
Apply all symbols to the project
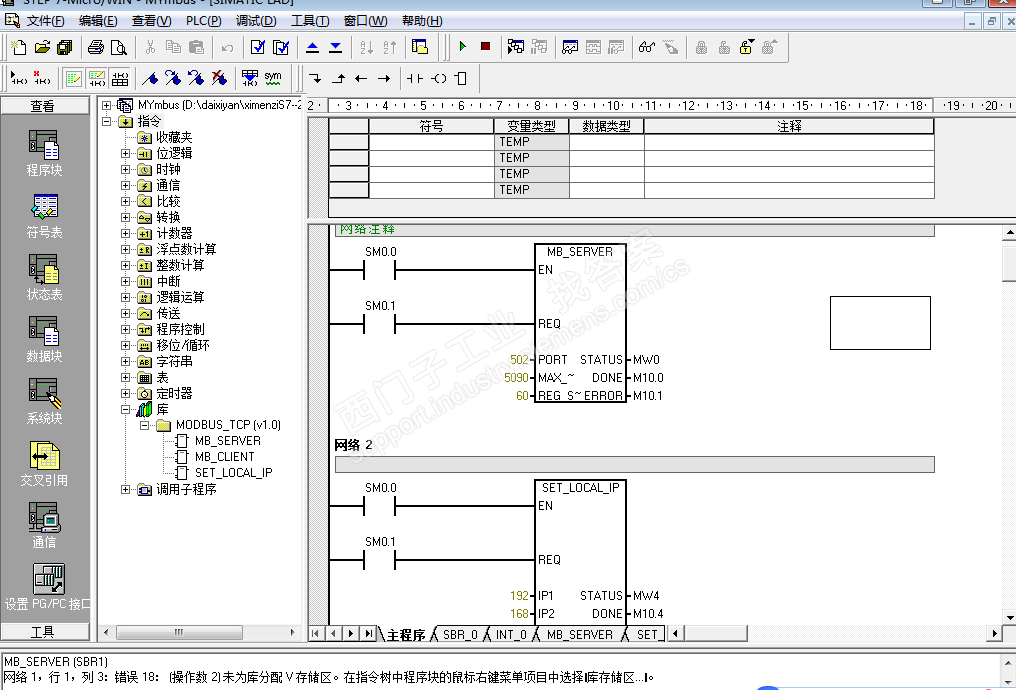[x=249, y=78]
